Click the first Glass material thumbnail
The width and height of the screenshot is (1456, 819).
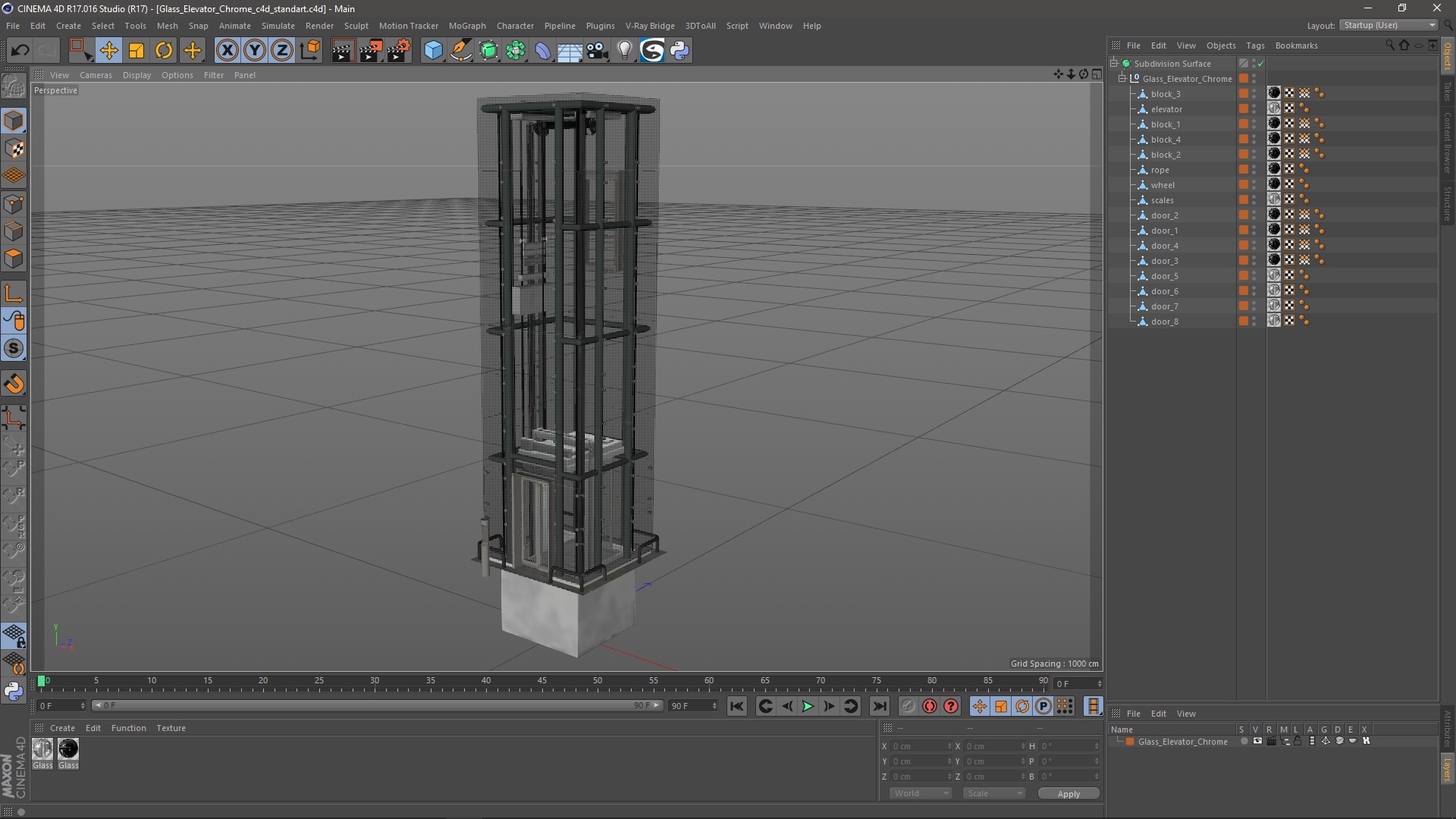coord(42,749)
